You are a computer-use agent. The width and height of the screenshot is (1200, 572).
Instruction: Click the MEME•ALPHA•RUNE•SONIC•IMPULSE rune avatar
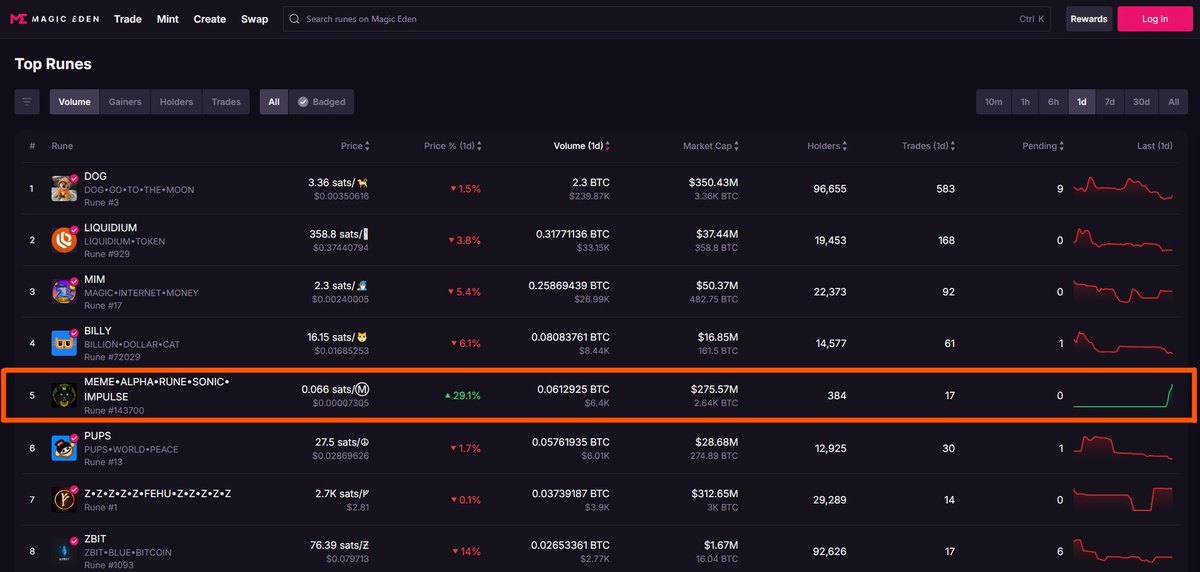click(x=64, y=395)
